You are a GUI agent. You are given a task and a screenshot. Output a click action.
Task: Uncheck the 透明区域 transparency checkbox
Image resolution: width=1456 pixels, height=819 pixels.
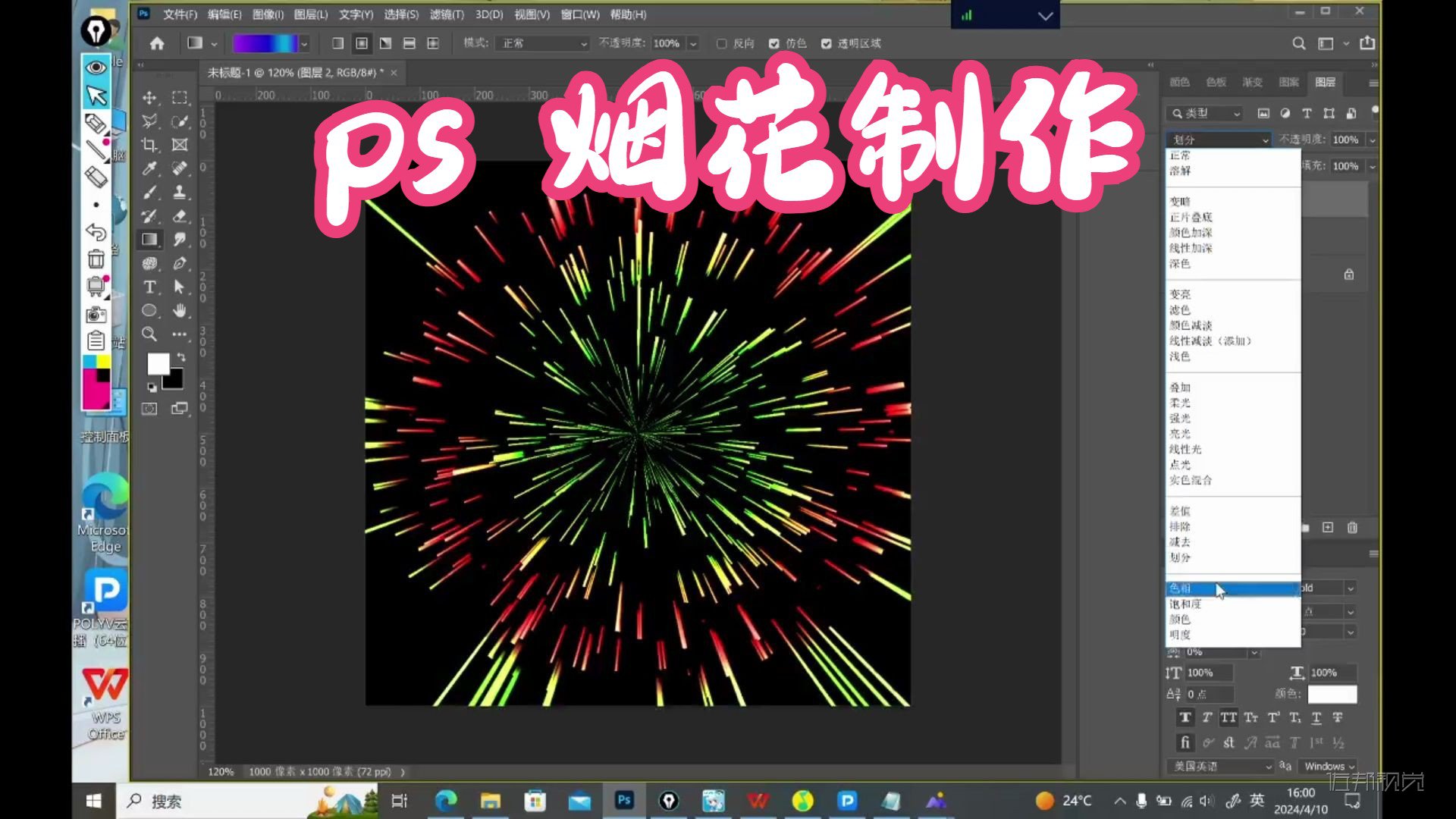[x=826, y=43]
